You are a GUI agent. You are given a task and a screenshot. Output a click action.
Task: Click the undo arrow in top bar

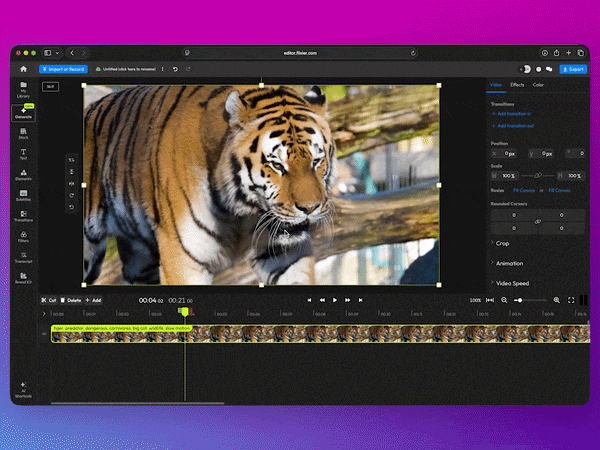point(175,69)
